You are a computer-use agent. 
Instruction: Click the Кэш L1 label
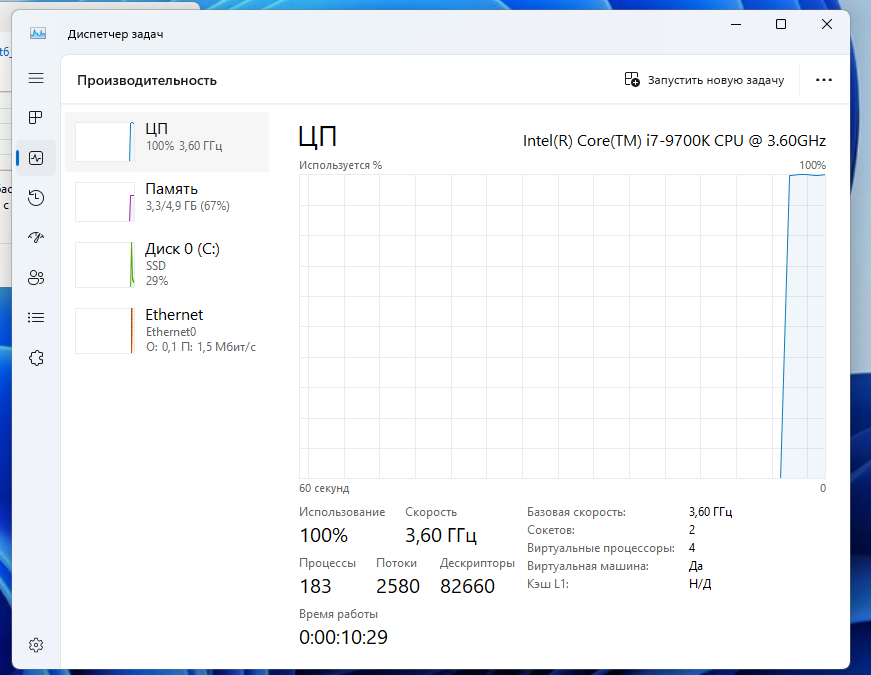click(x=548, y=584)
